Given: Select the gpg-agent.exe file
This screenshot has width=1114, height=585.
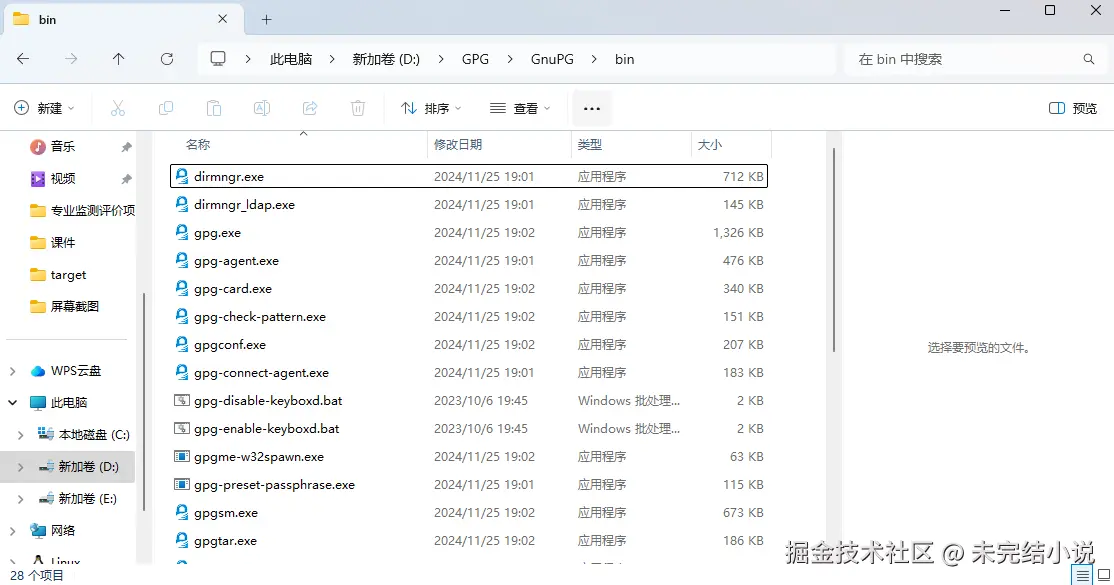Looking at the screenshot, I should click(x=469, y=261).
